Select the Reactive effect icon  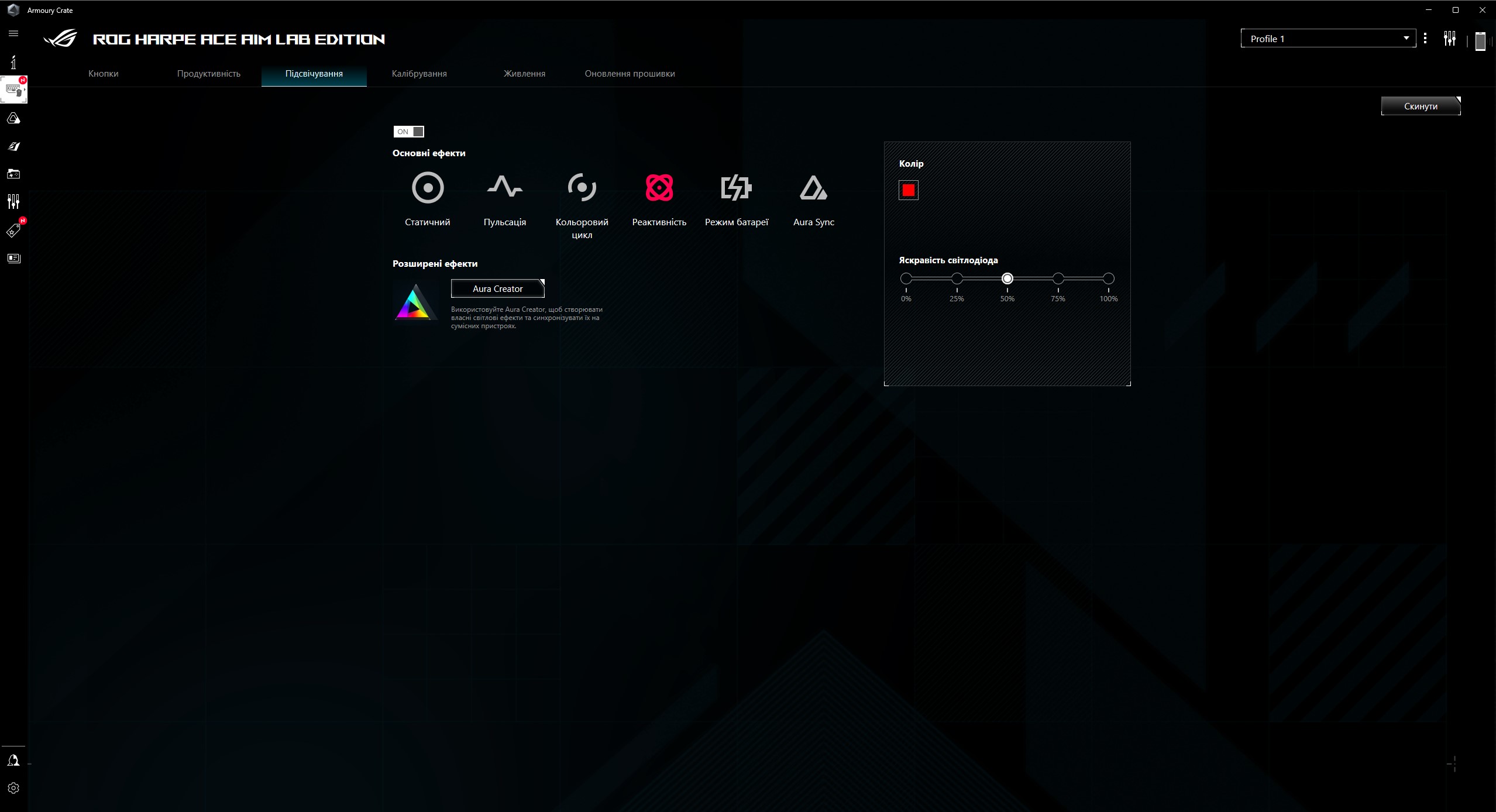pos(659,188)
